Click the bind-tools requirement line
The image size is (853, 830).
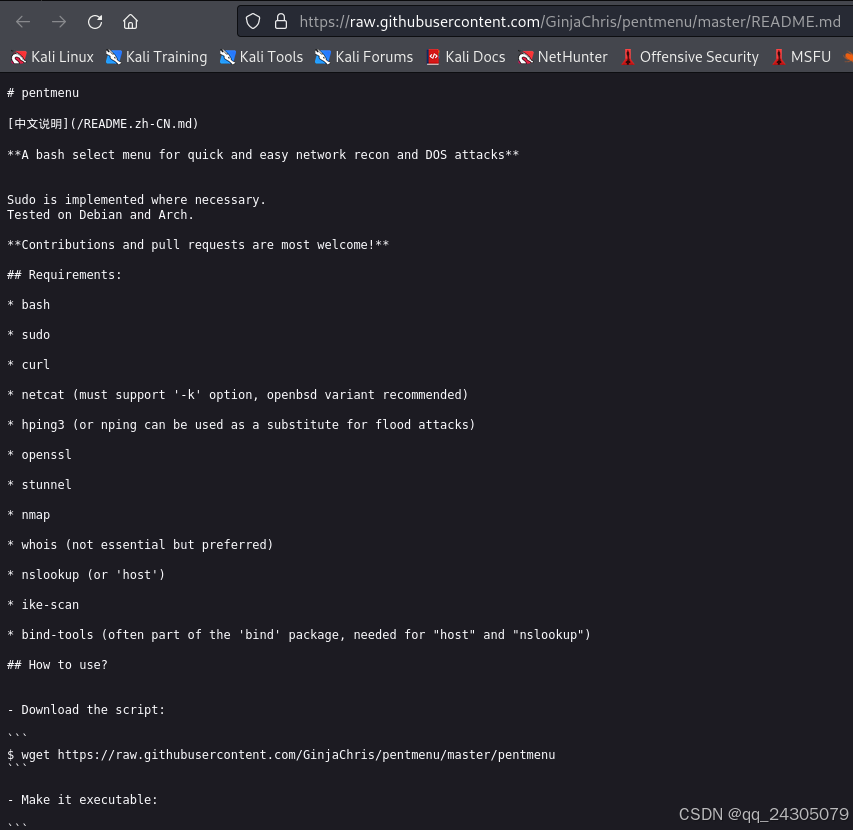[x=299, y=635]
